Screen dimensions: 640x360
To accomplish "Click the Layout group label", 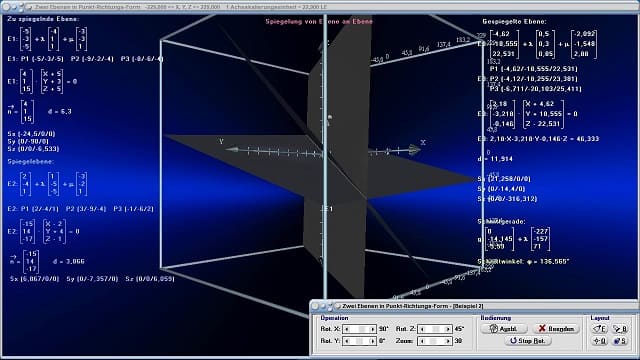I will (600, 318).
